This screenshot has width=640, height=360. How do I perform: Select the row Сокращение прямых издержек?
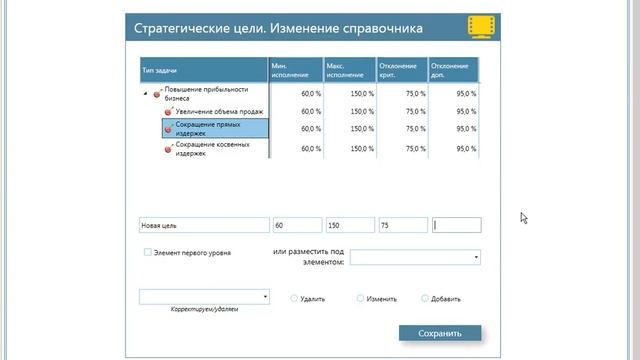[215, 129]
